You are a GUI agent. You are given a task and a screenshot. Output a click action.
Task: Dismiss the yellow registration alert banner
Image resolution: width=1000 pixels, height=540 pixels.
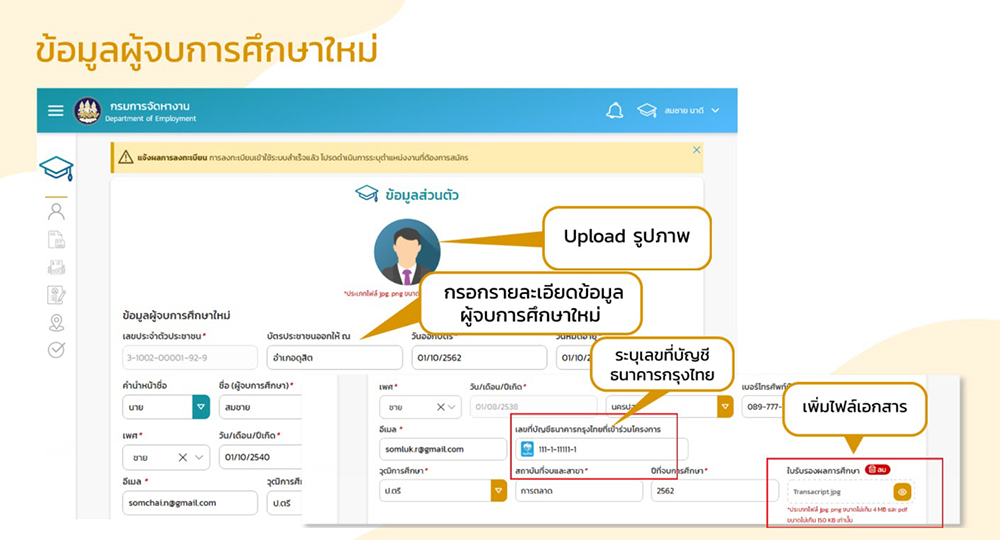[696, 150]
